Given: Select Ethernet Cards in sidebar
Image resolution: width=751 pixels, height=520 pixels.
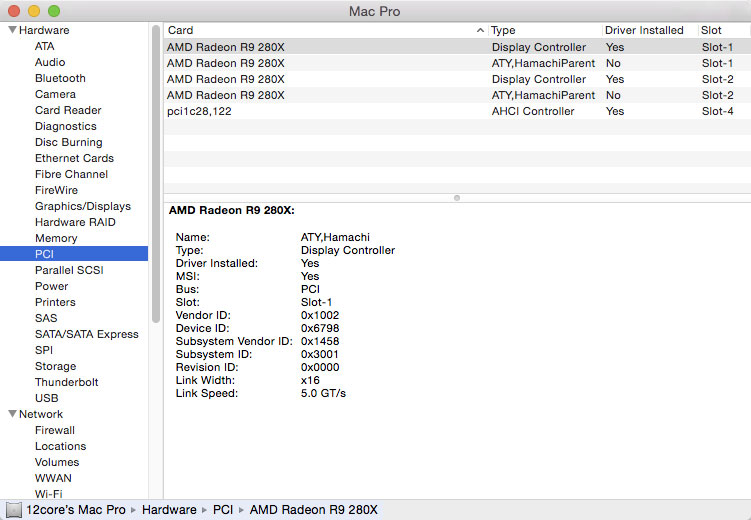Looking at the screenshot, I should [74, 158].
